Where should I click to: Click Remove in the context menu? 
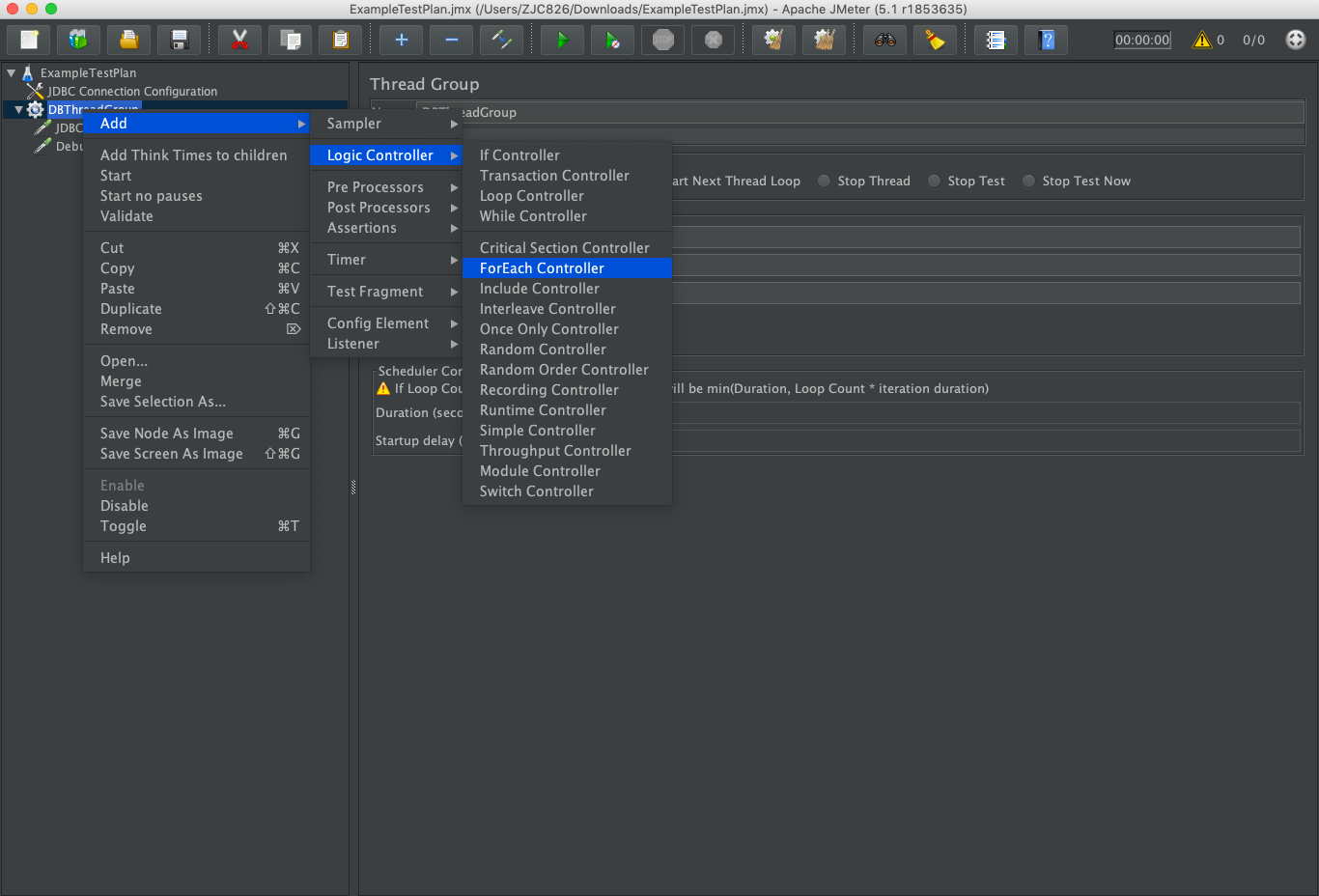196,329
